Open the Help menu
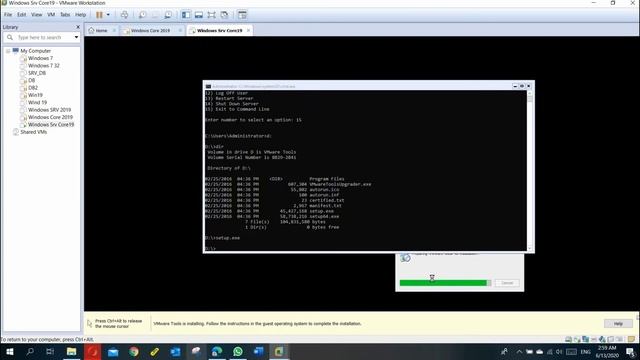Image resolution: width=640 pixels, height=360 pixels. (x=80, y=15)
